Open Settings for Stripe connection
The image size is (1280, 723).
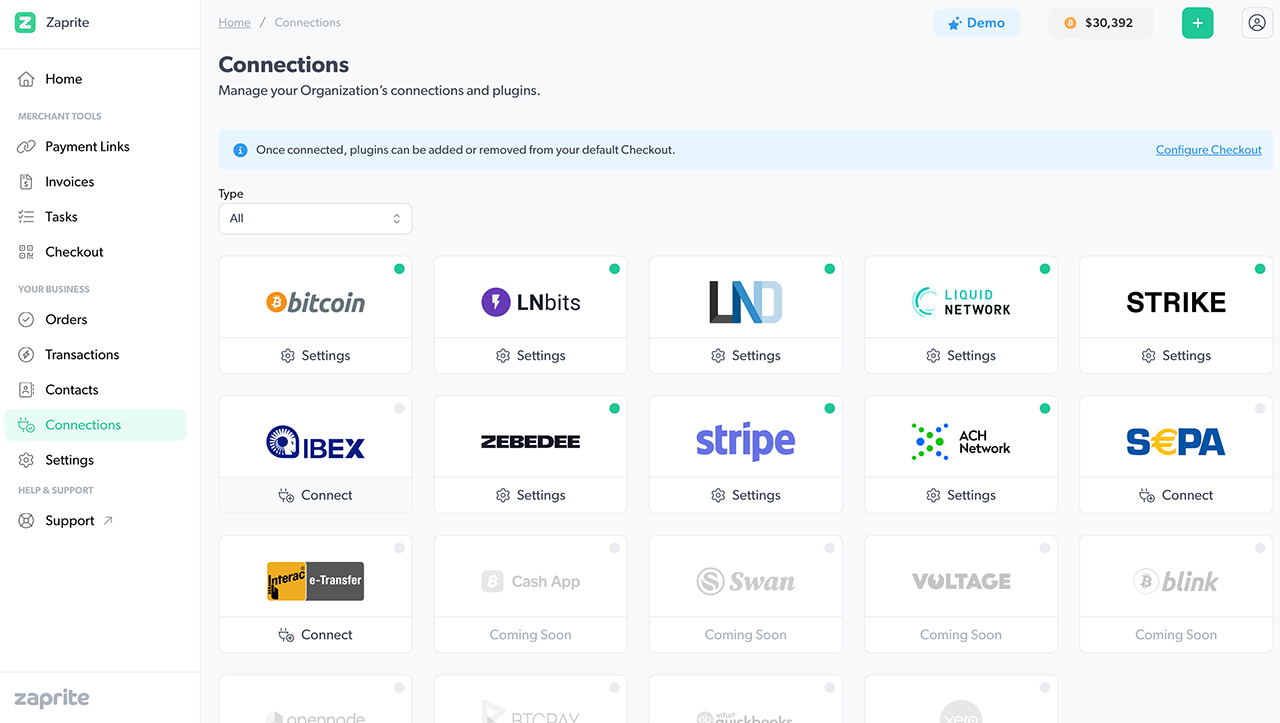745,496
